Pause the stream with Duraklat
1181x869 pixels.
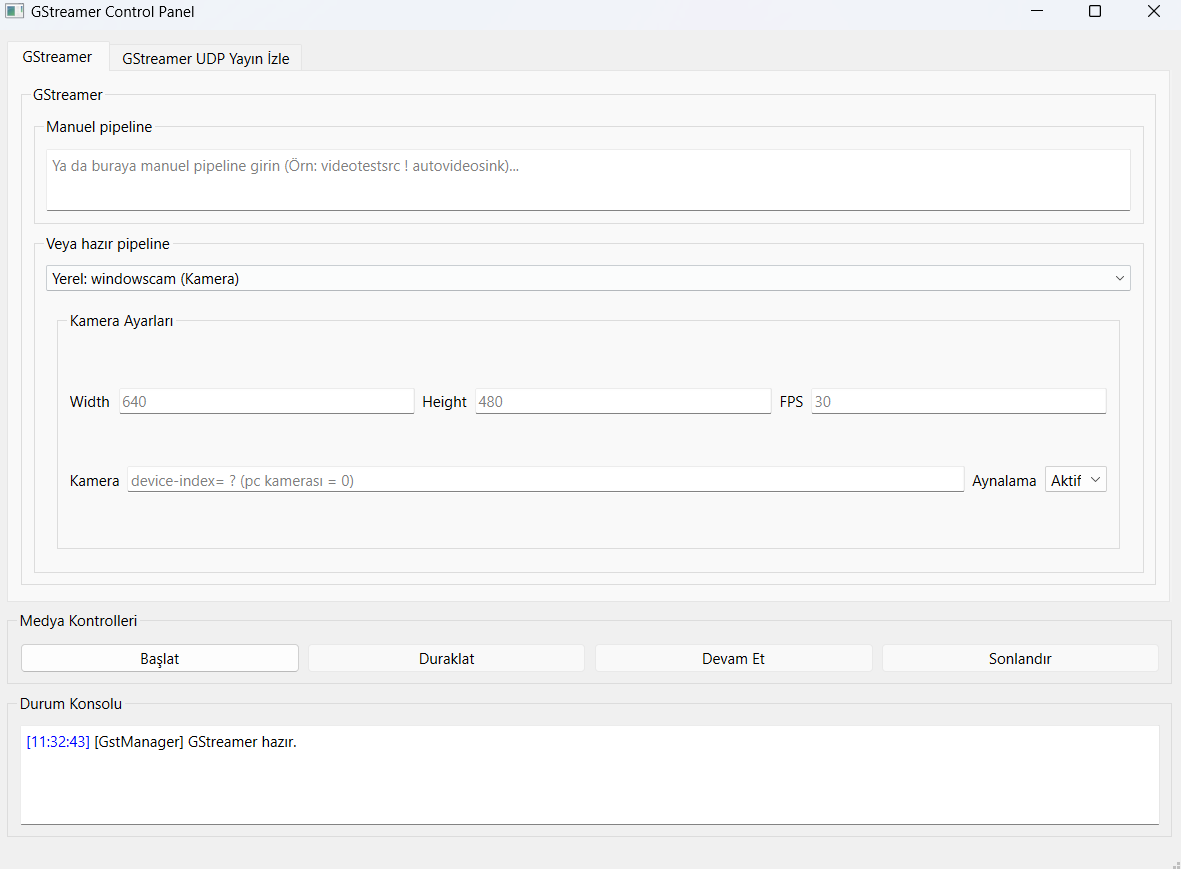[446, 658]
